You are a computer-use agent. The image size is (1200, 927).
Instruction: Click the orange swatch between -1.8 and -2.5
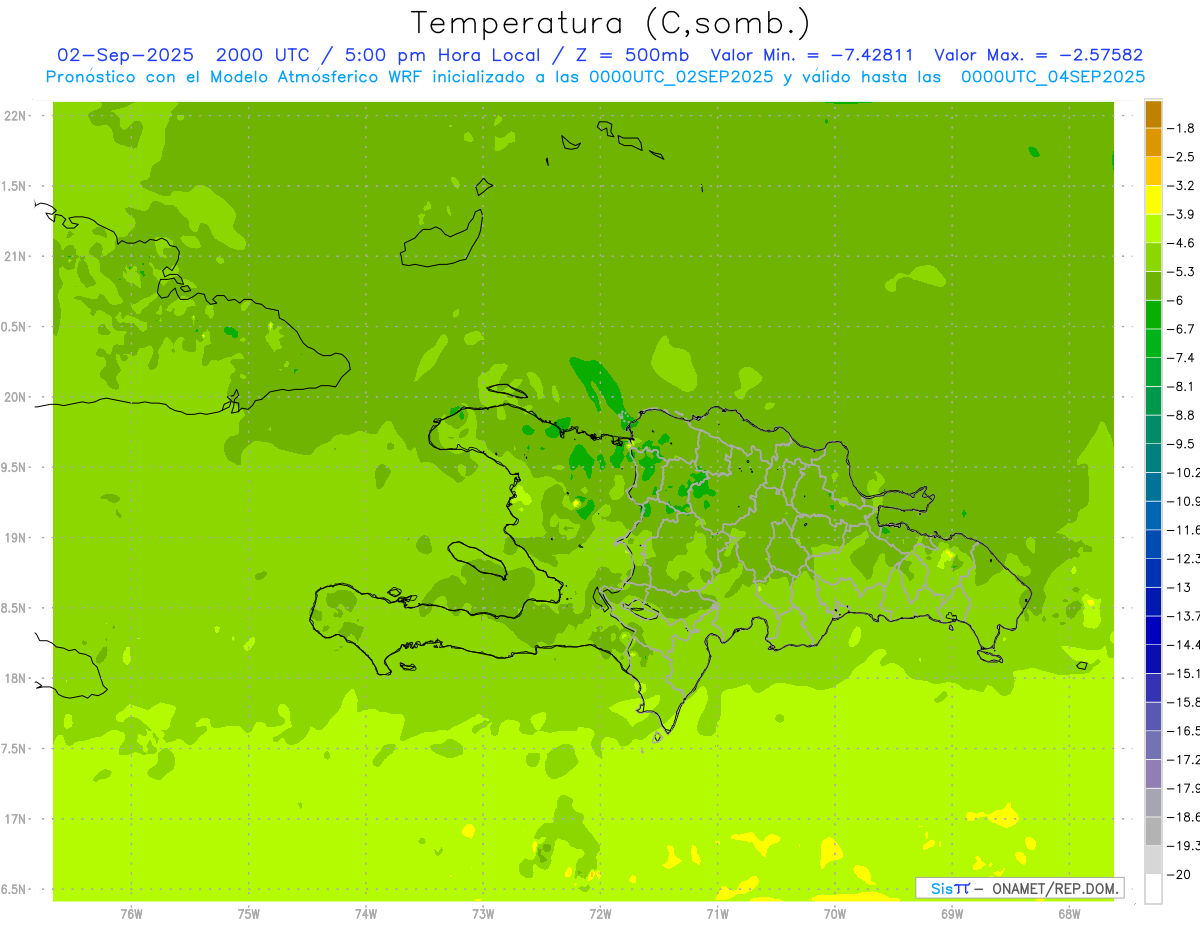click(x=1153, y=143)
